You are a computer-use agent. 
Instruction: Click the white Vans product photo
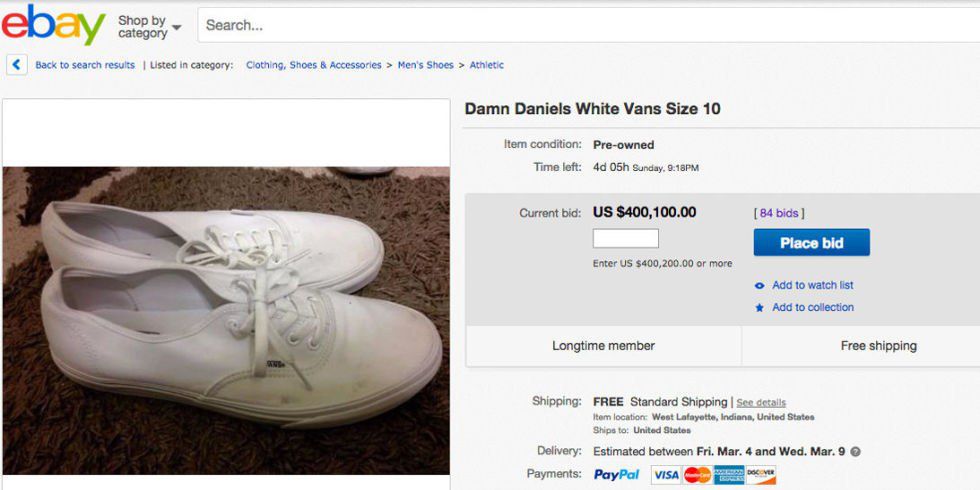coord(226,320)
